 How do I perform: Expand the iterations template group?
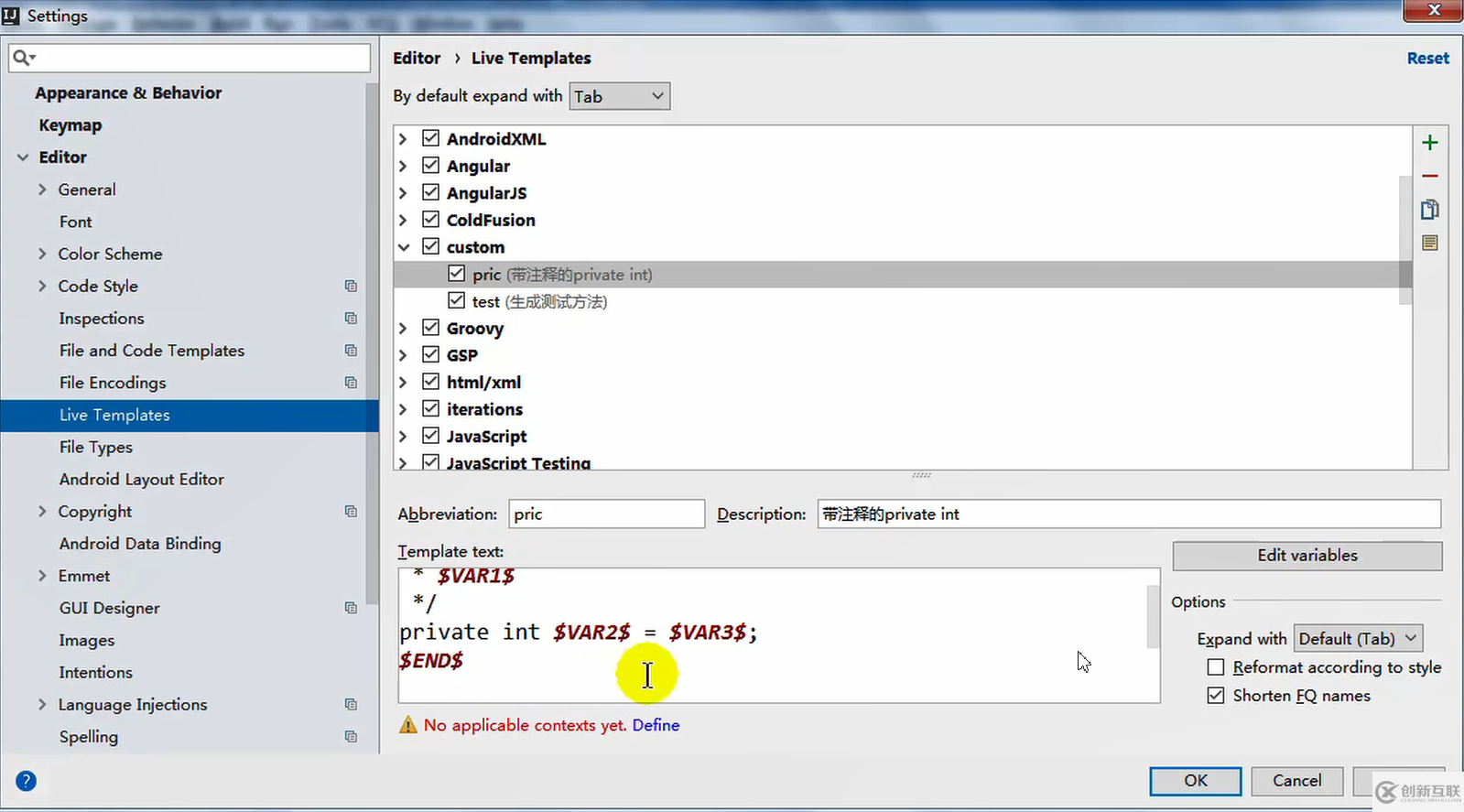tap(403, 409)
